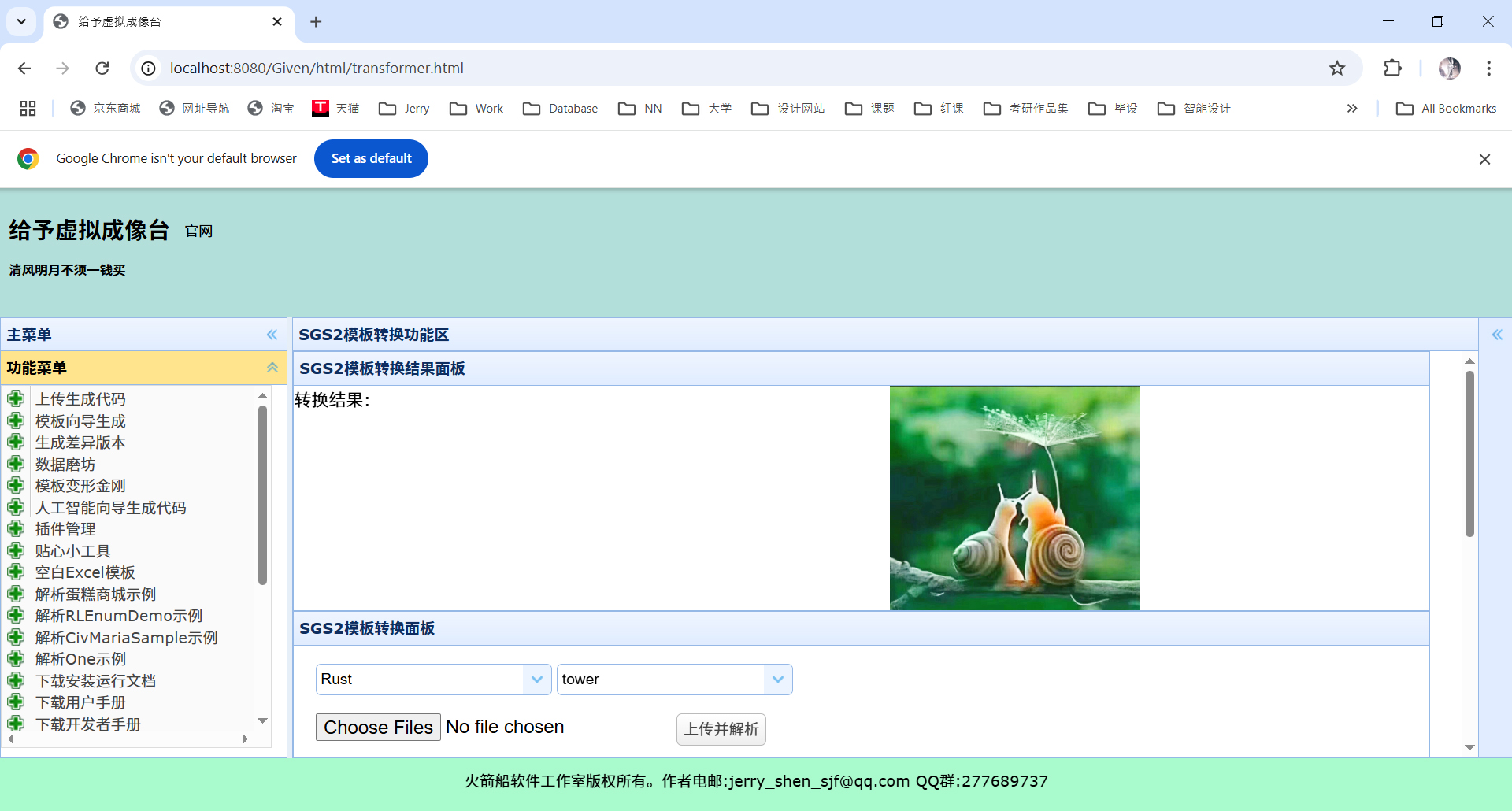
Task: Click the page reload icon
Action: pos(102,68)
